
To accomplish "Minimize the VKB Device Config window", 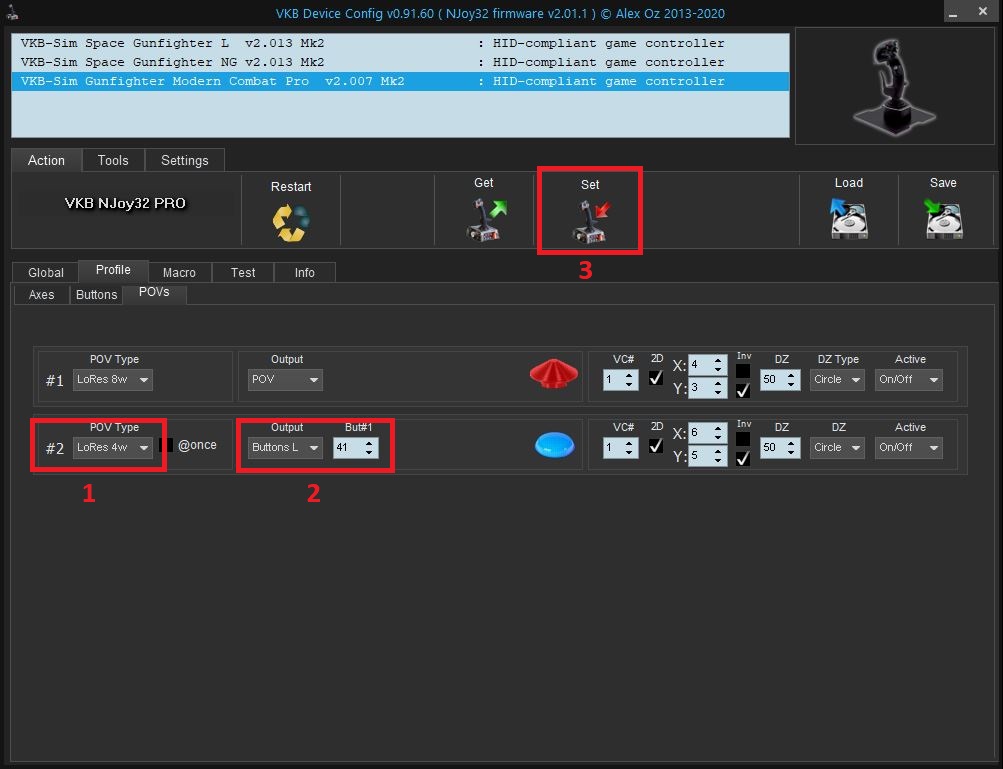I will pyautogui.click(x=953, y=12).
